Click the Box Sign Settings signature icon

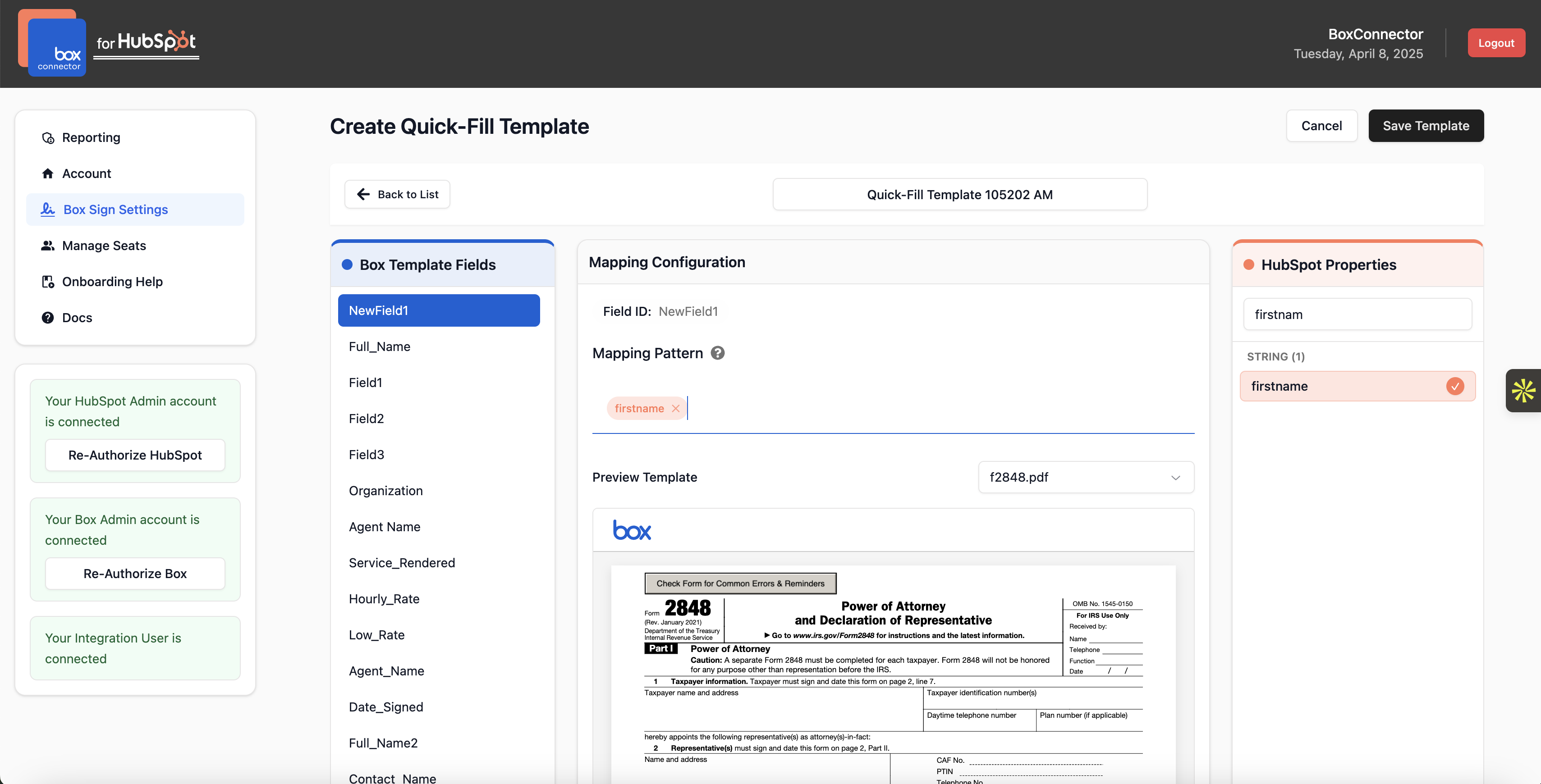pos(48,210)
